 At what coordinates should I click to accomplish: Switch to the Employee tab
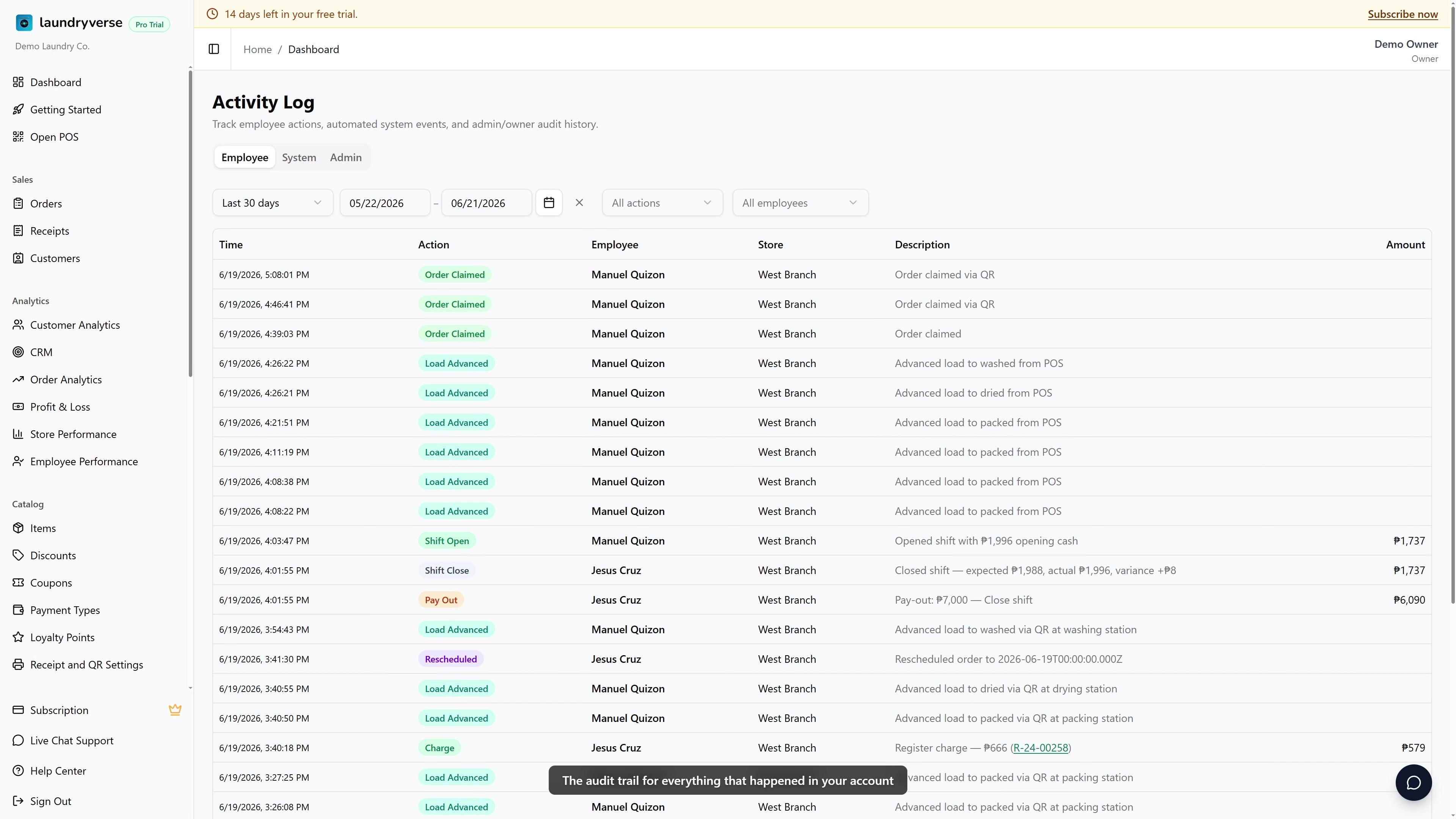[245, 157]
